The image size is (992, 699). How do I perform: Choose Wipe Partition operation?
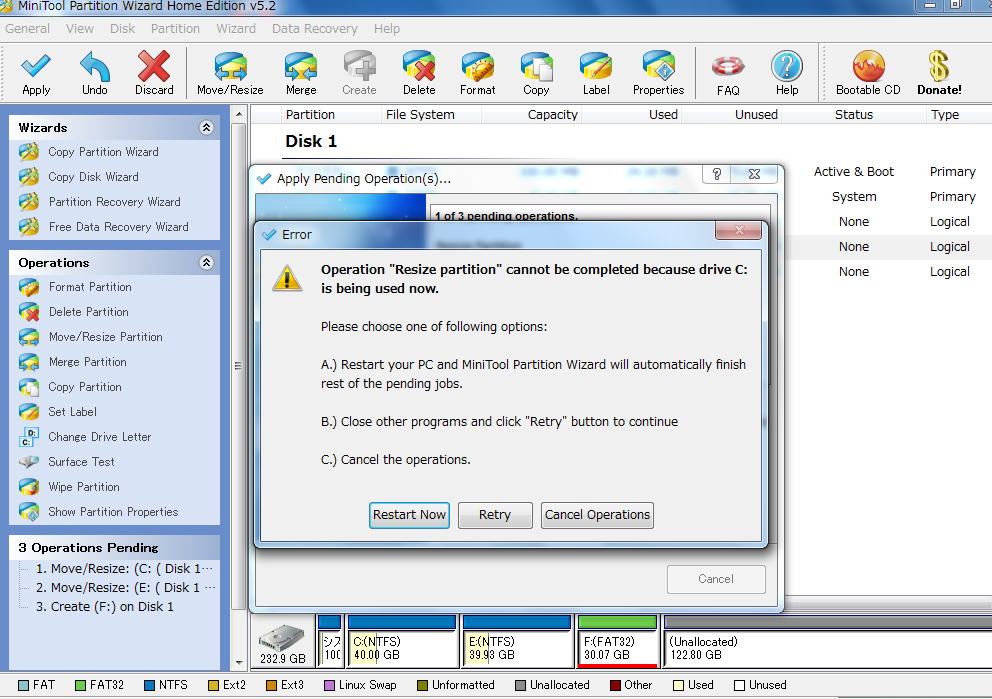click(x=84, y=486)
